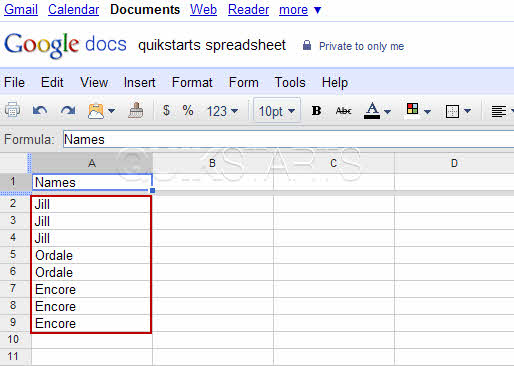Click the Print icon in toolbar
Viewport: 514px width, 366px height.
click(x=12, y=110)
